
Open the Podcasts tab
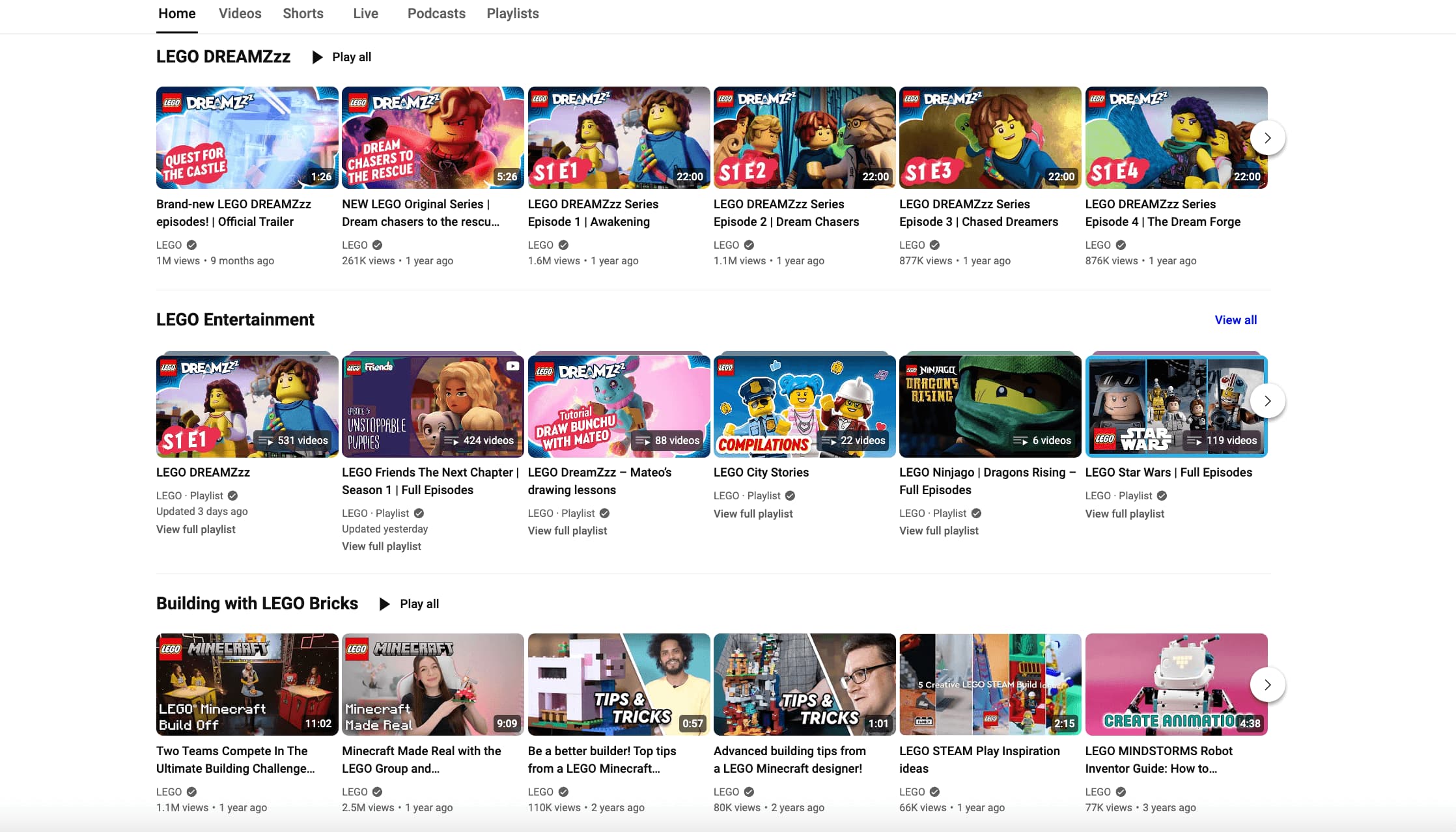436,13
